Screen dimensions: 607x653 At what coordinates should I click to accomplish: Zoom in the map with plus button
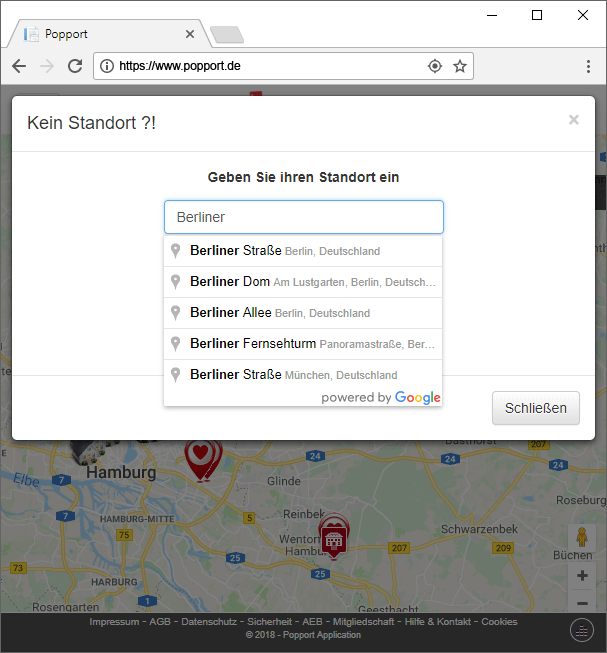[x=582, y=576]
